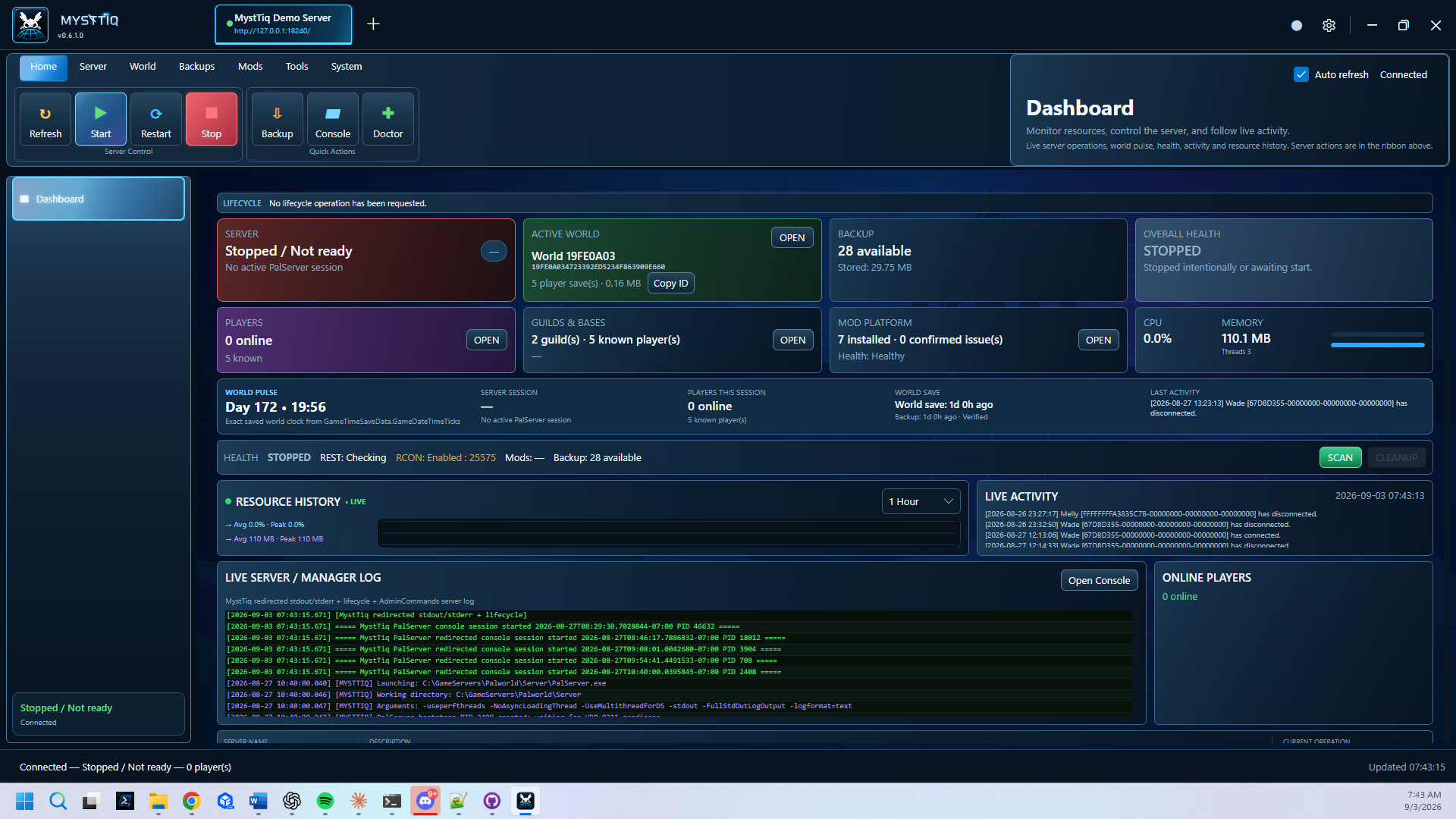Click Copy ID for World 19FE0A03

tap(671, 283)
